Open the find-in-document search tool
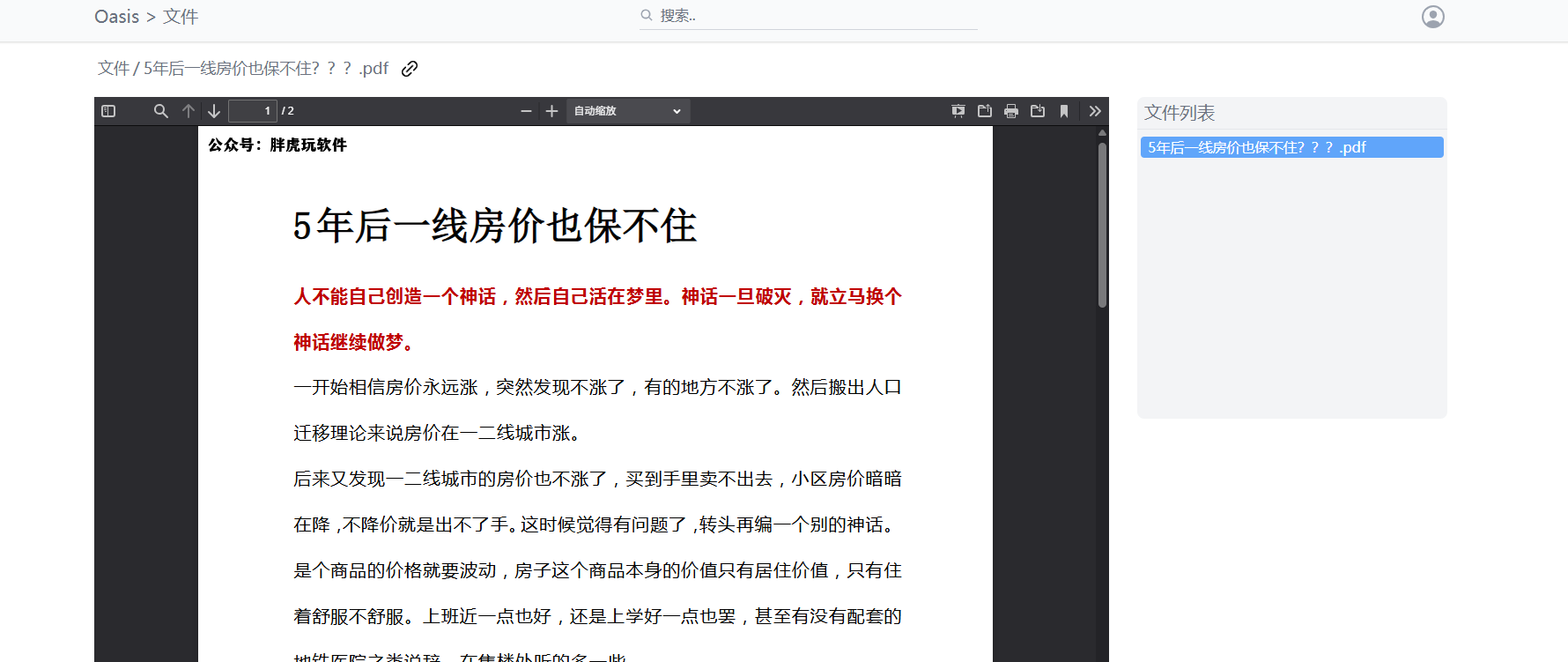1568x662 pixels. pos(160,111)
